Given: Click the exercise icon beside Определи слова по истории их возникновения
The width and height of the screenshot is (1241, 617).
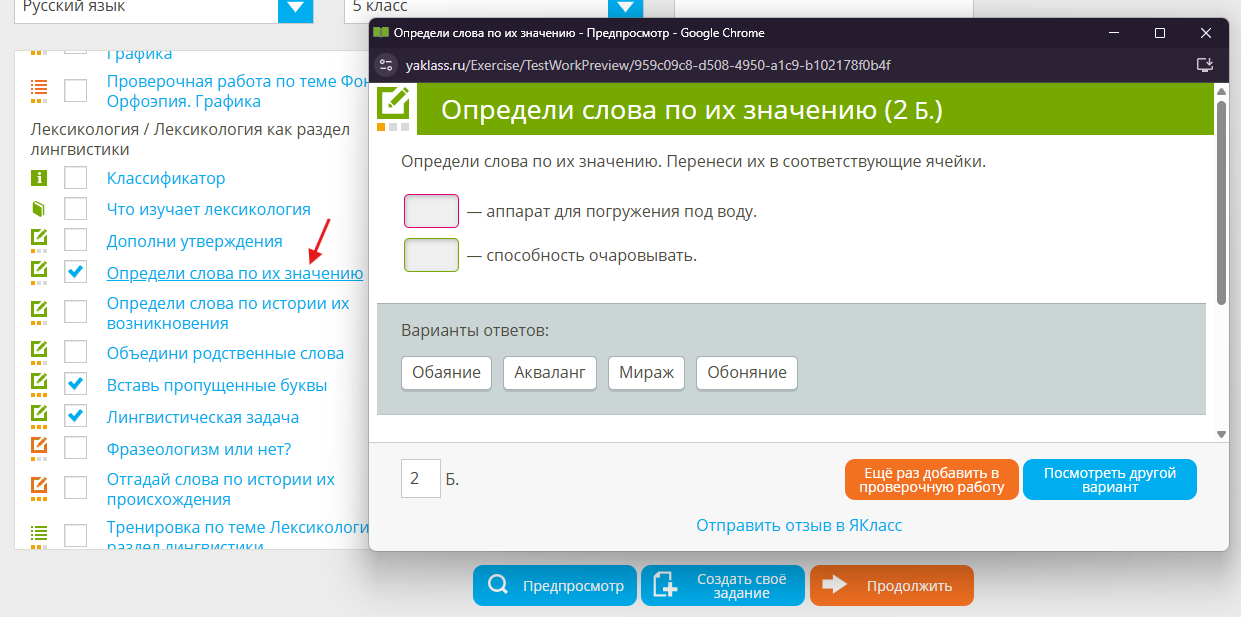Looking at the screenshot, I should [39, 312].
